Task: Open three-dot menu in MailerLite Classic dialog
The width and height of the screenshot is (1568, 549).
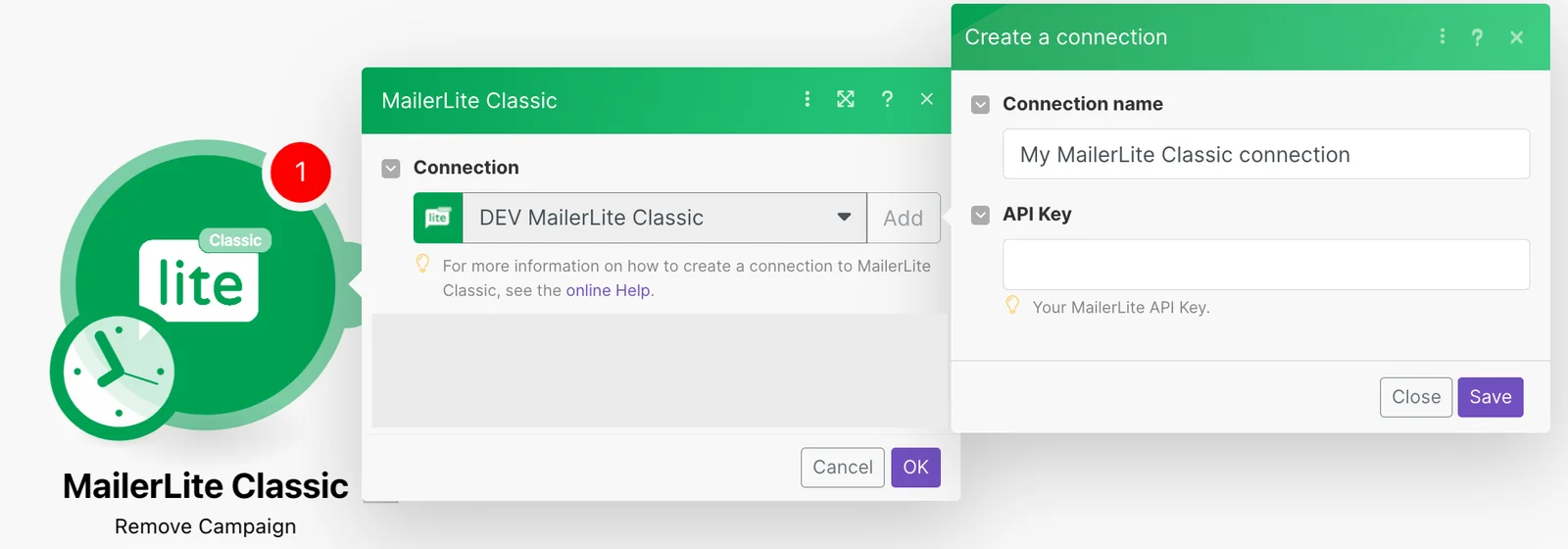Action: click(808, 99)
